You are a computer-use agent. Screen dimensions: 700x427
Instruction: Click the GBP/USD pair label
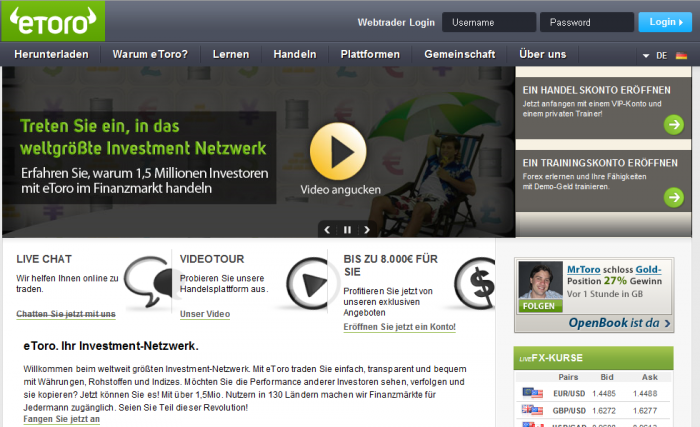tap(569, 410)
